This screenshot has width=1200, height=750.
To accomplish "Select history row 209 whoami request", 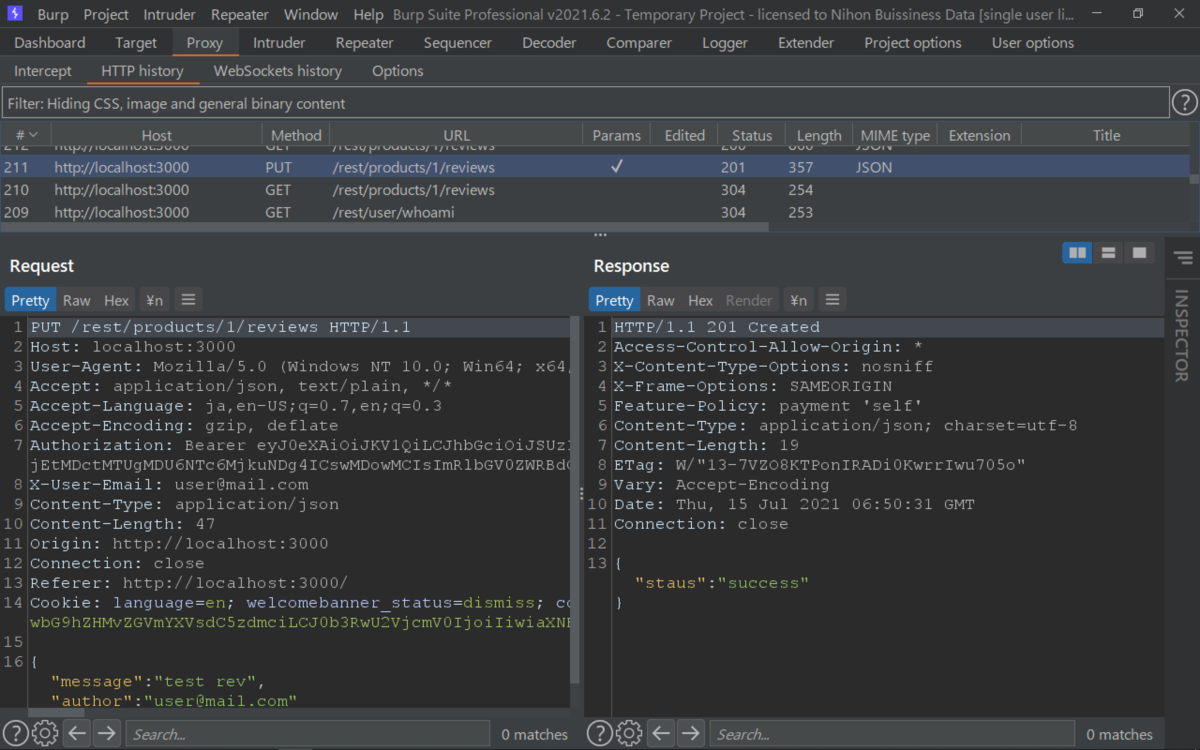I will (595, 212).
